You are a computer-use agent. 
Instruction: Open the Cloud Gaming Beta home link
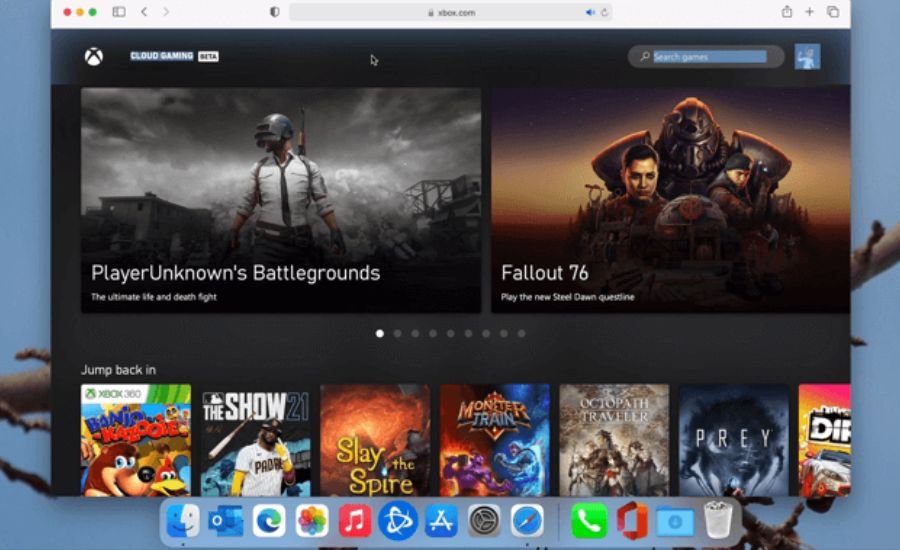174,56
